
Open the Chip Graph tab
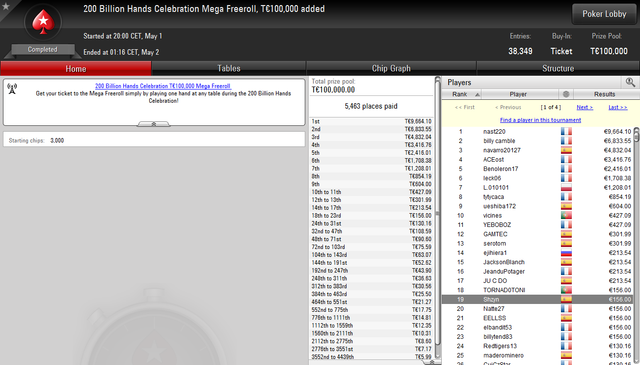tap(391, 69)
